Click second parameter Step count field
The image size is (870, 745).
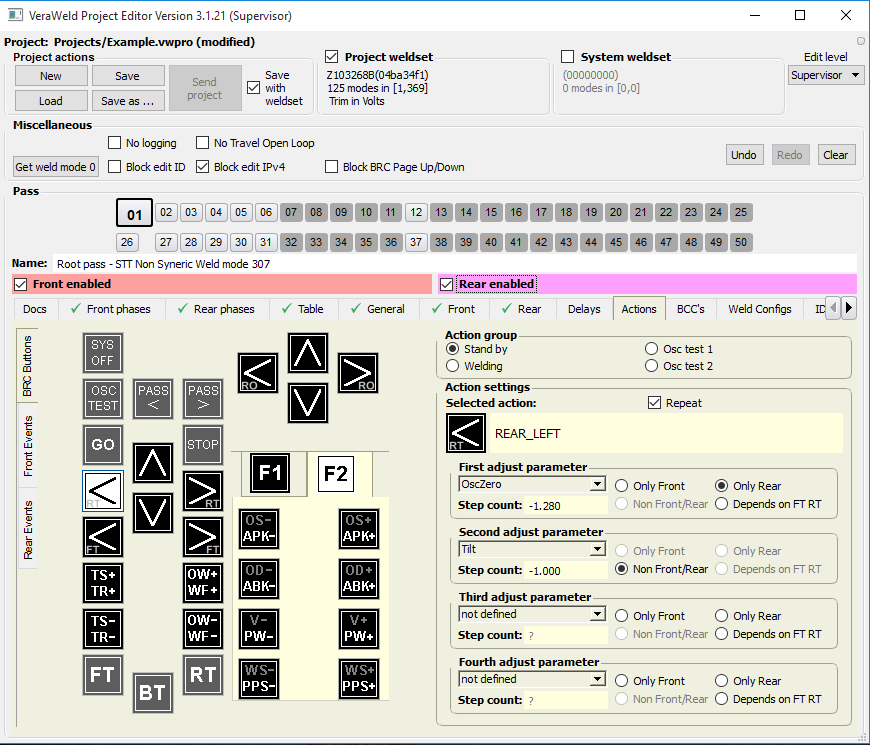[x=566, y=570]
